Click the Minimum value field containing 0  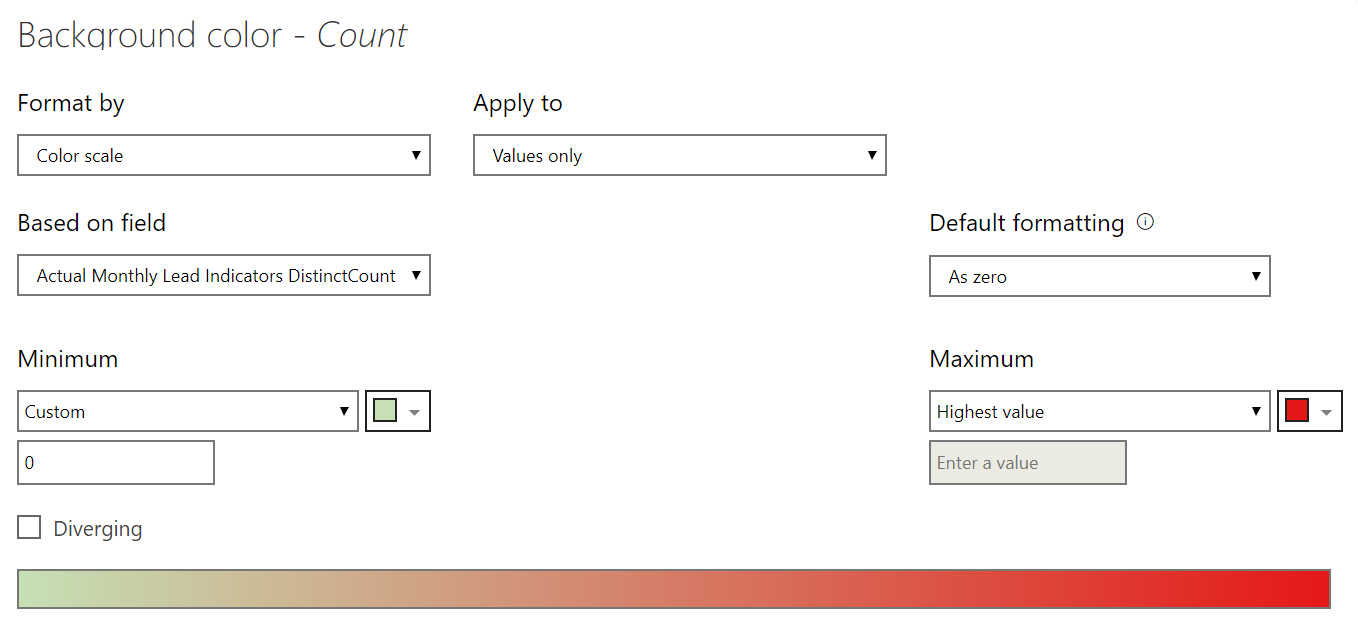116,462
